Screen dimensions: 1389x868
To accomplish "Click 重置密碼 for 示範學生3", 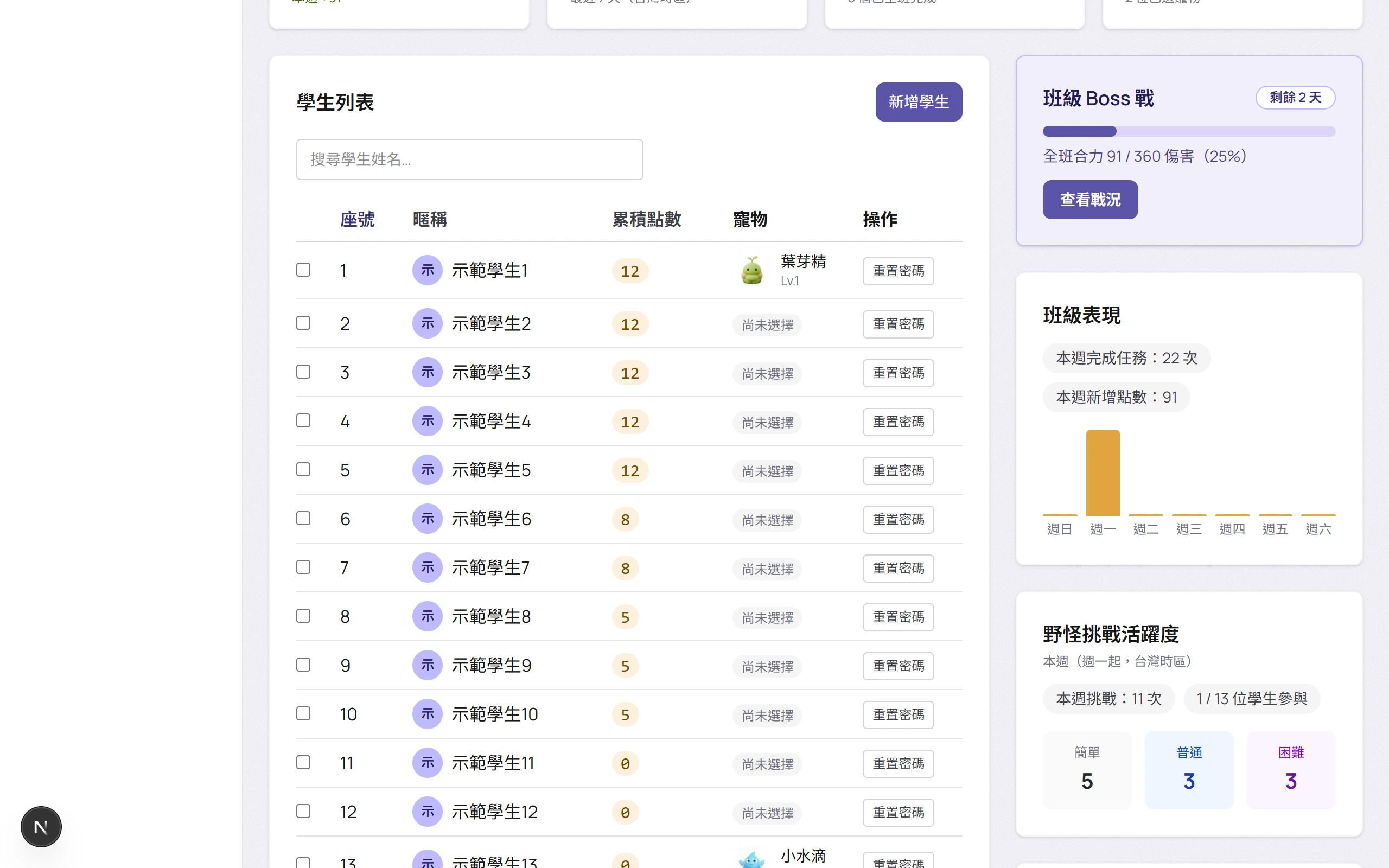I will point(897,373).
